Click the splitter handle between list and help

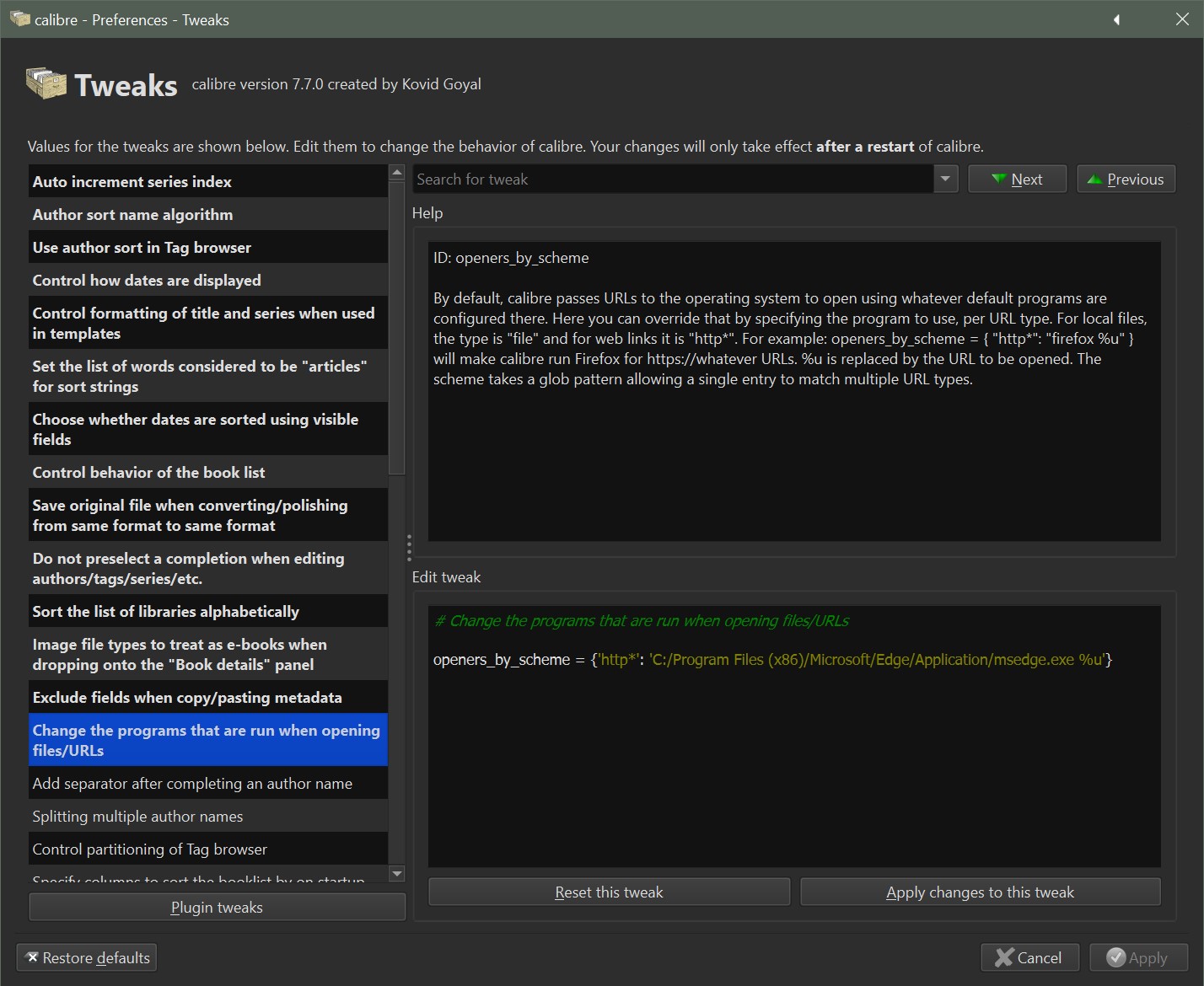coord(409,548)
